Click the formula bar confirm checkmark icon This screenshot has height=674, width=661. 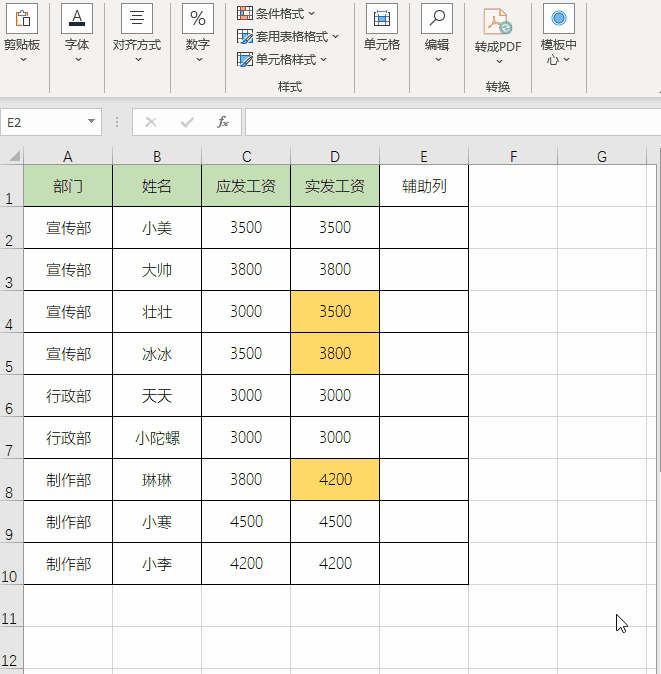187,123
